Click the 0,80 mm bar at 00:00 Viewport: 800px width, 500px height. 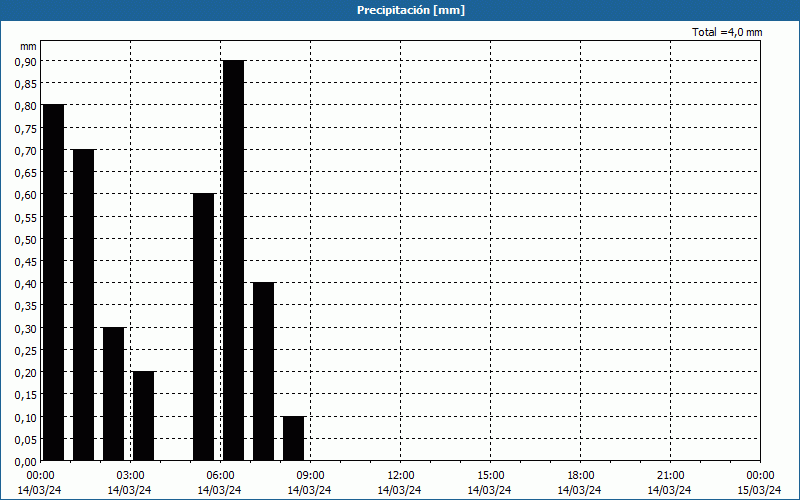coord(54,283)
